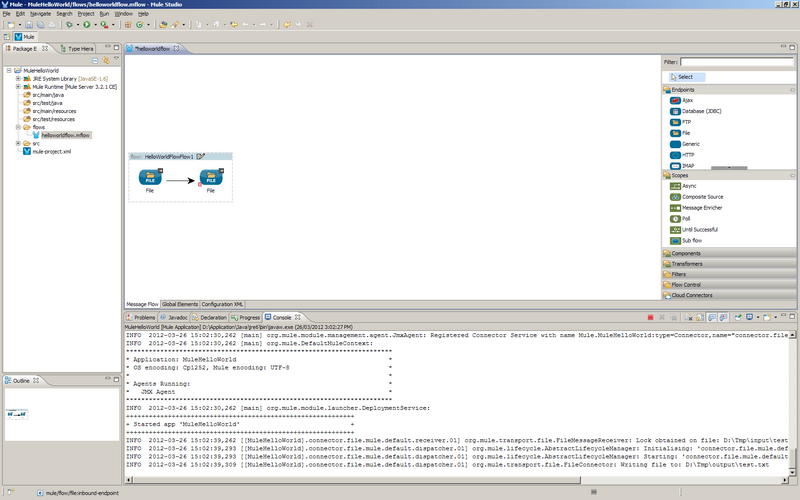Switch to the Global Elements tab
The width and height of the screenshot is (800, 500).
(180, 304)
